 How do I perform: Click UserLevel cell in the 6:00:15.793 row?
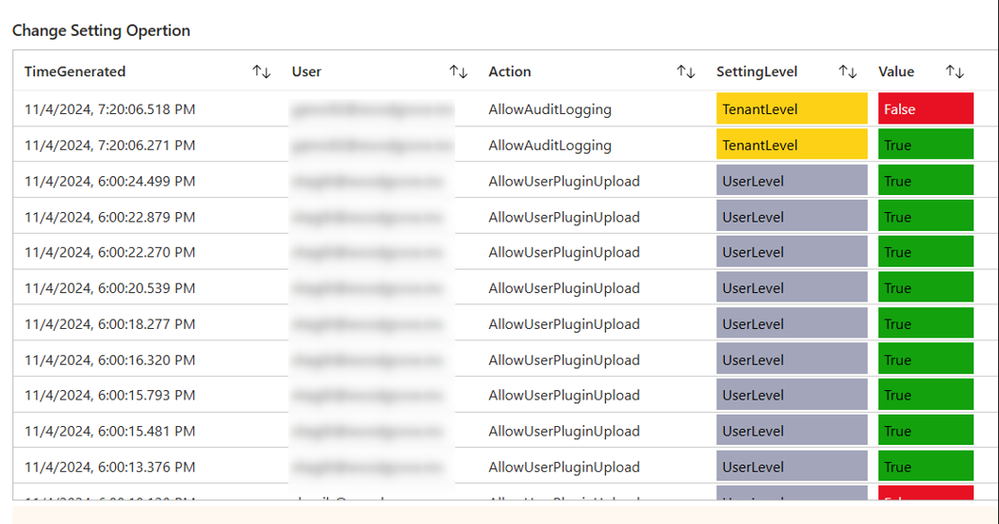click(x=792, y=394)
